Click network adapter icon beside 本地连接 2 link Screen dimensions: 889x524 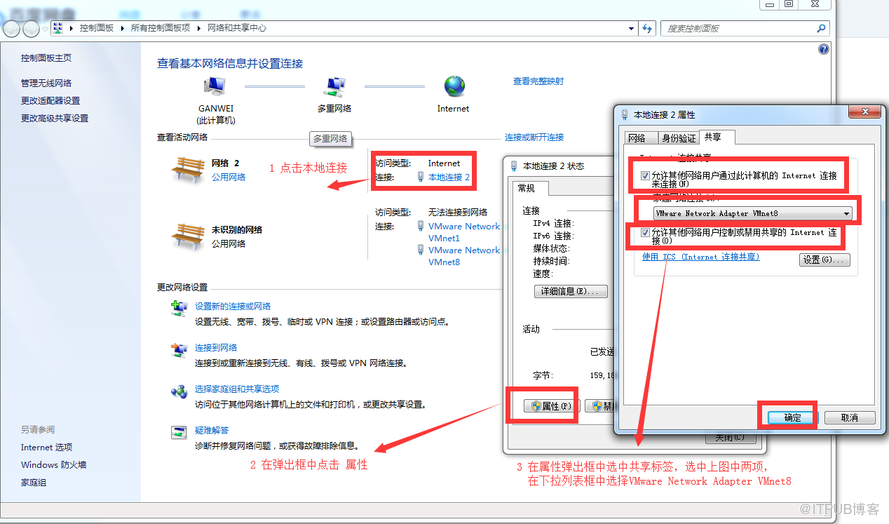tap(421, 177)
